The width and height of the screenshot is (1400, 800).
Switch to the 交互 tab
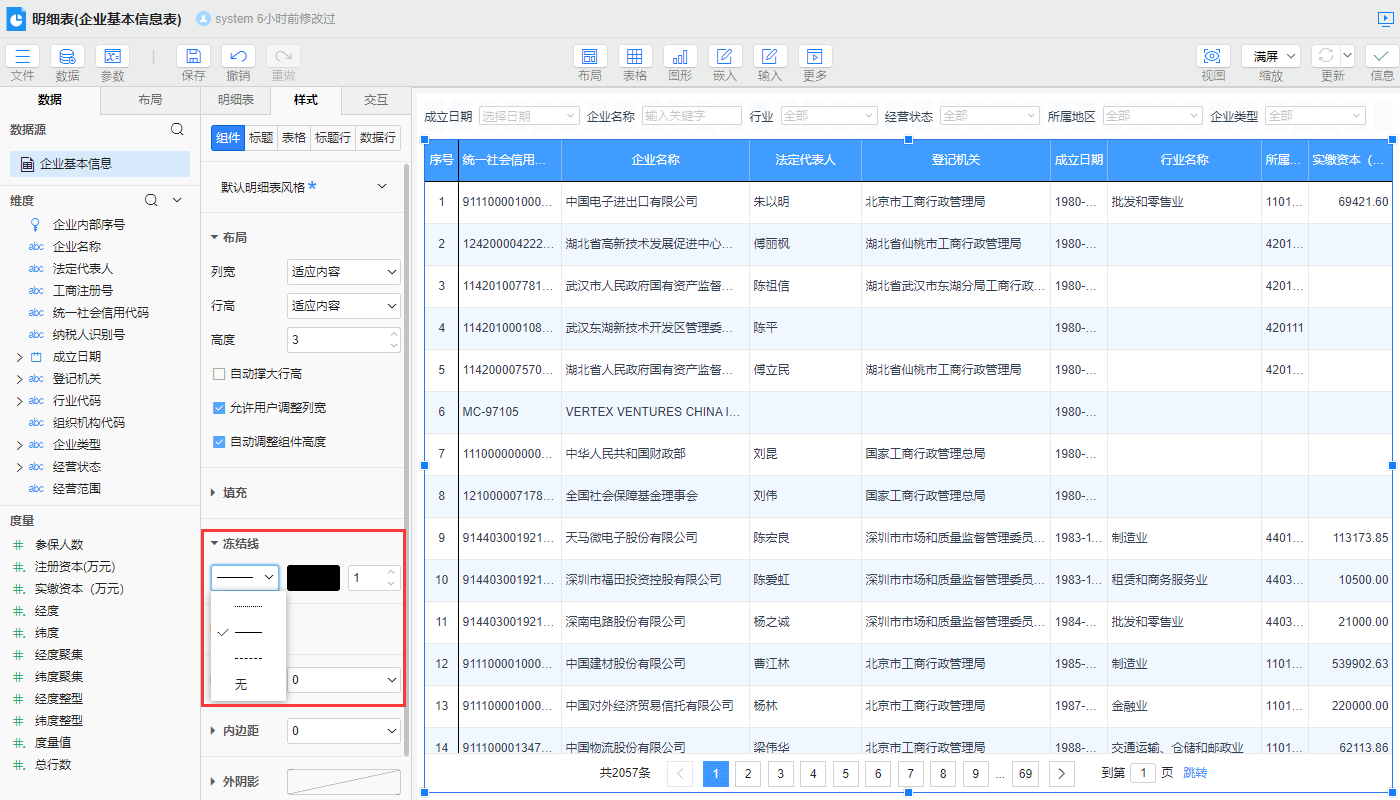tap(376, 100)
